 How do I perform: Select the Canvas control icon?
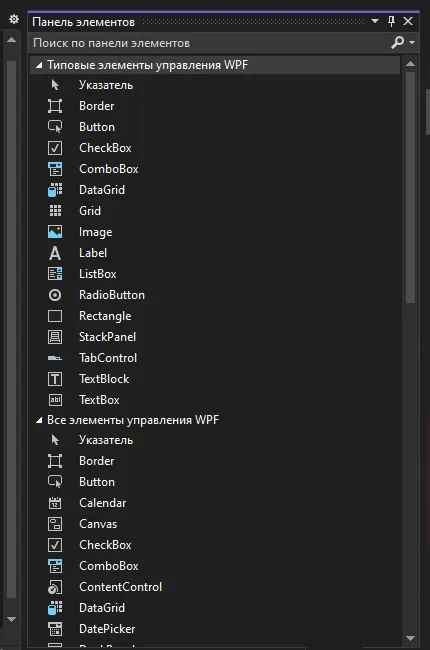coord(55,524)
